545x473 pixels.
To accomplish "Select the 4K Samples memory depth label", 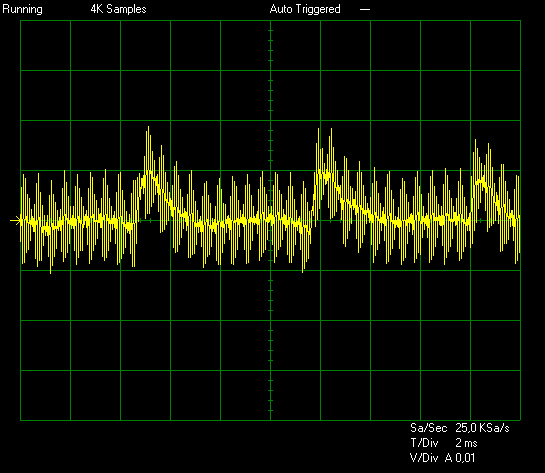I will pyautogui.click(x=119, y=9).
